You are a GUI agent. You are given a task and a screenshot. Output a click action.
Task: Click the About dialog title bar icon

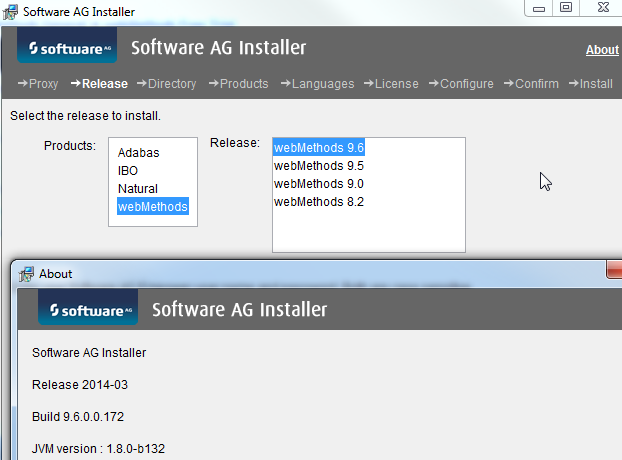click(27, 274)
